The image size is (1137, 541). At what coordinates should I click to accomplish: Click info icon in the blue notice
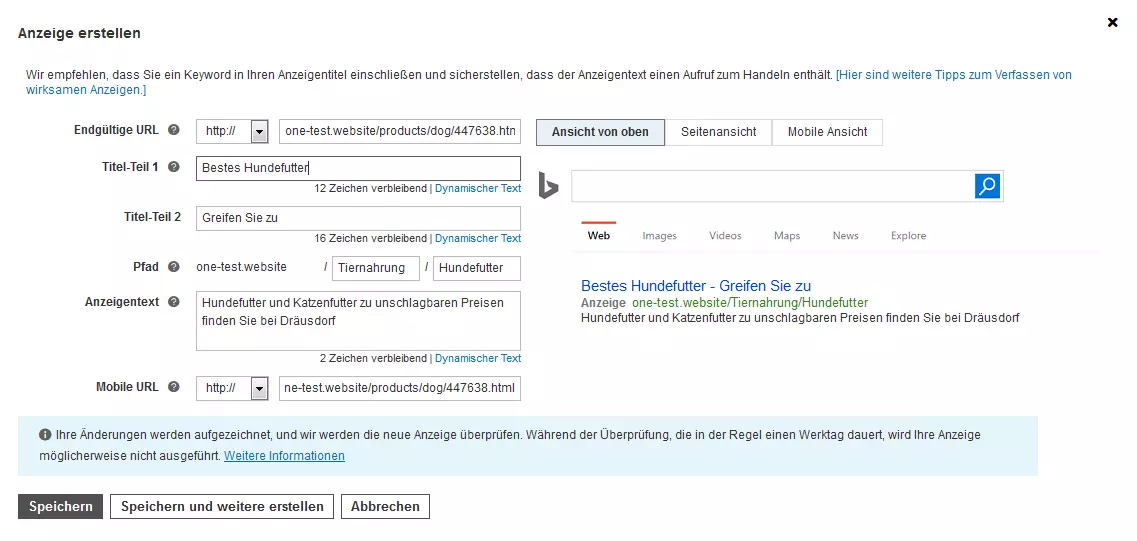pyautogui.click(x=44, y=435)
